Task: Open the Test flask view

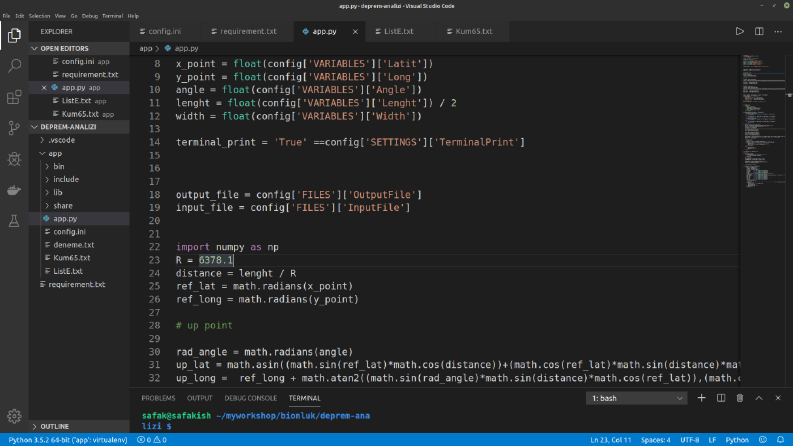Action: tap(14, 221)
